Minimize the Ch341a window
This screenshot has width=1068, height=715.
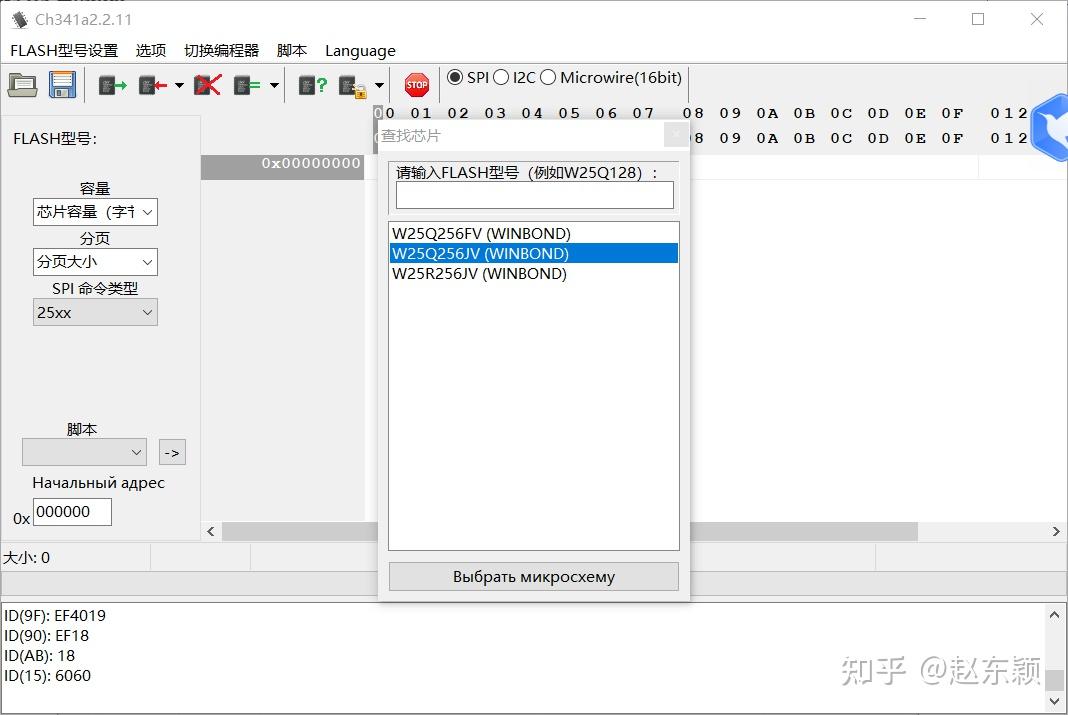pos(920,19)
